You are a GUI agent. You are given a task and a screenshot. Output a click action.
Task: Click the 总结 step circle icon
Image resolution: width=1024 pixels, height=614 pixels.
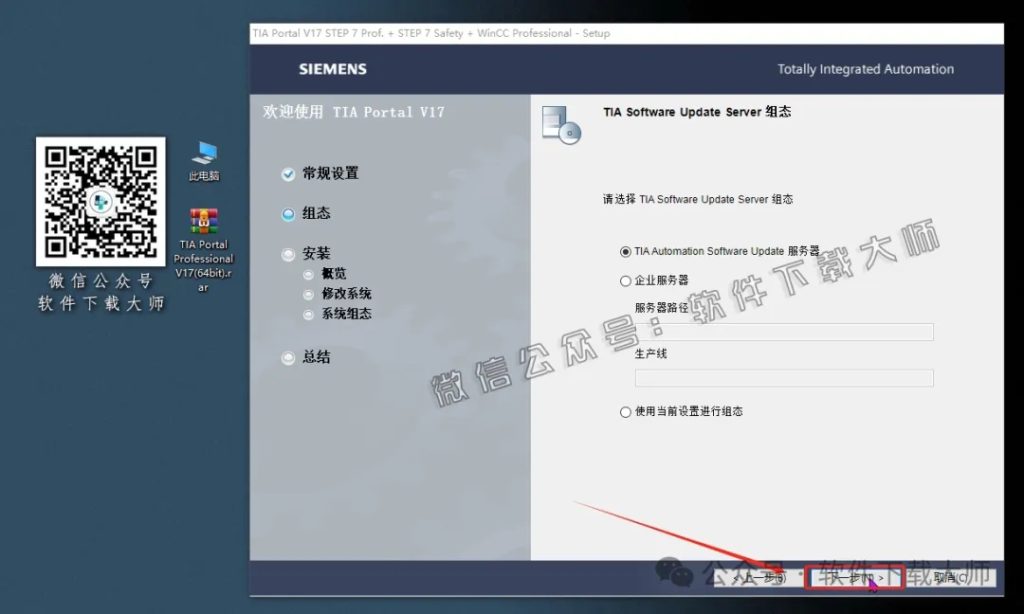tap(289, 357)
